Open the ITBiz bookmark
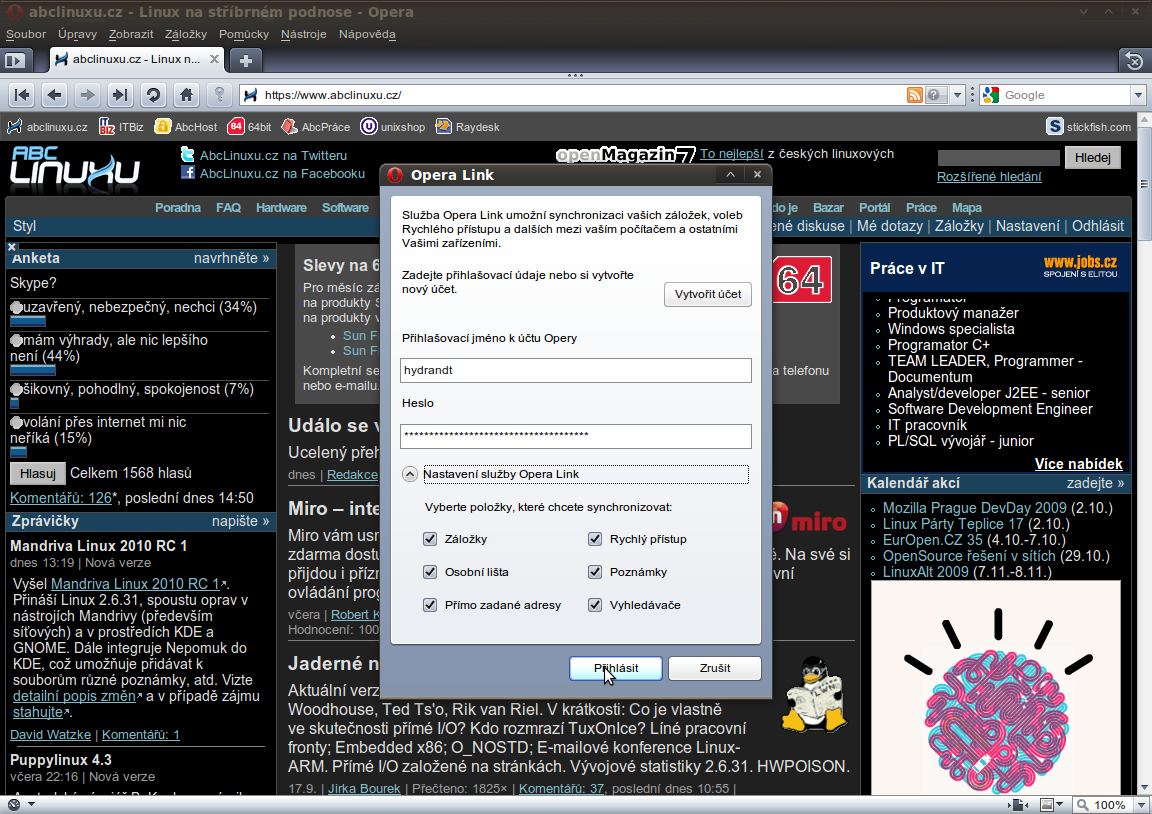 coord(121,127)
